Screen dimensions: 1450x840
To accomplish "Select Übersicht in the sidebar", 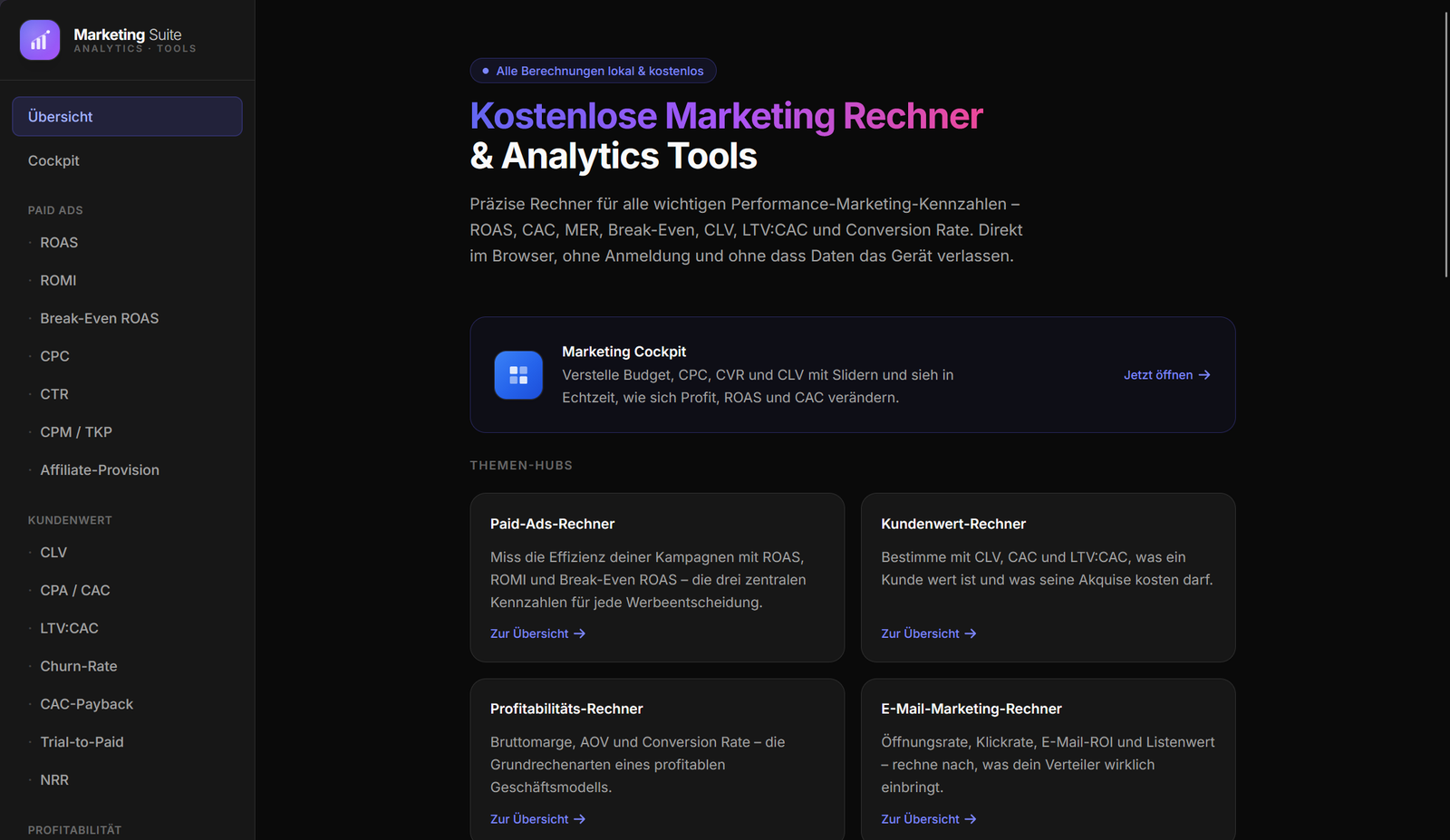I will click(127, 117).
